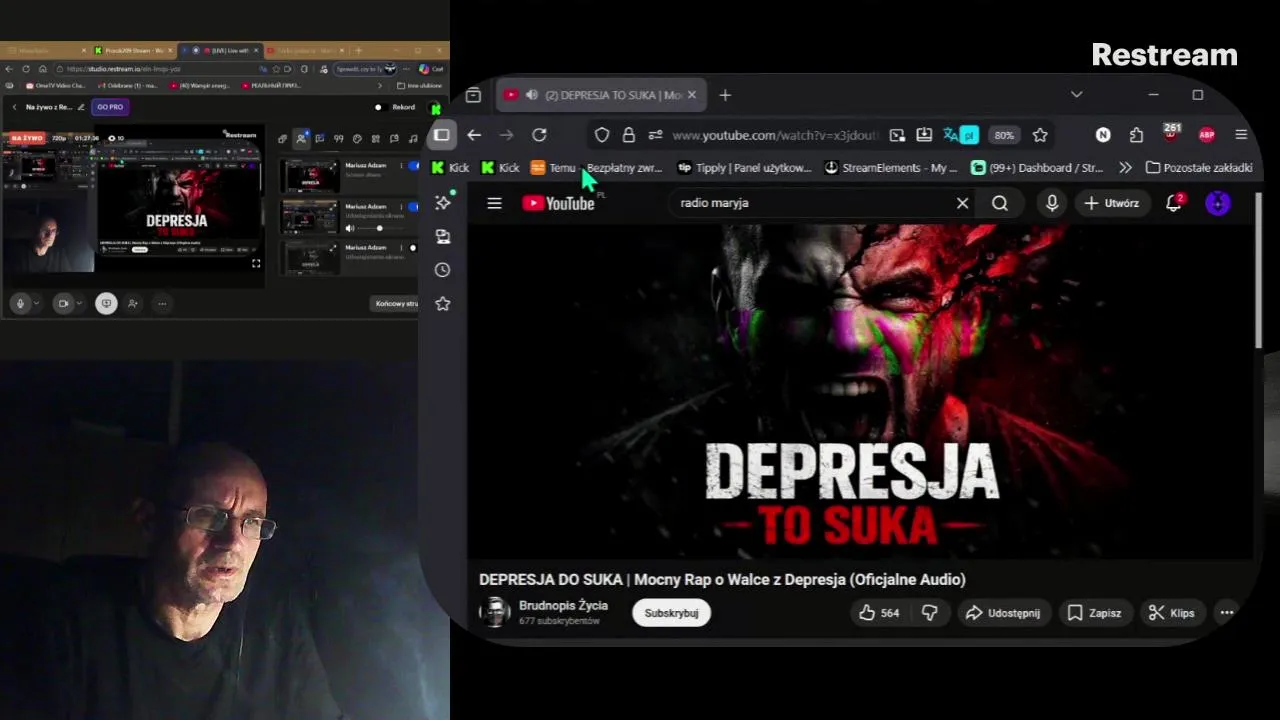Screen dimensions: 1280x720
Task: Start voice search with the microphone
Action: (x=1052, y=203)
